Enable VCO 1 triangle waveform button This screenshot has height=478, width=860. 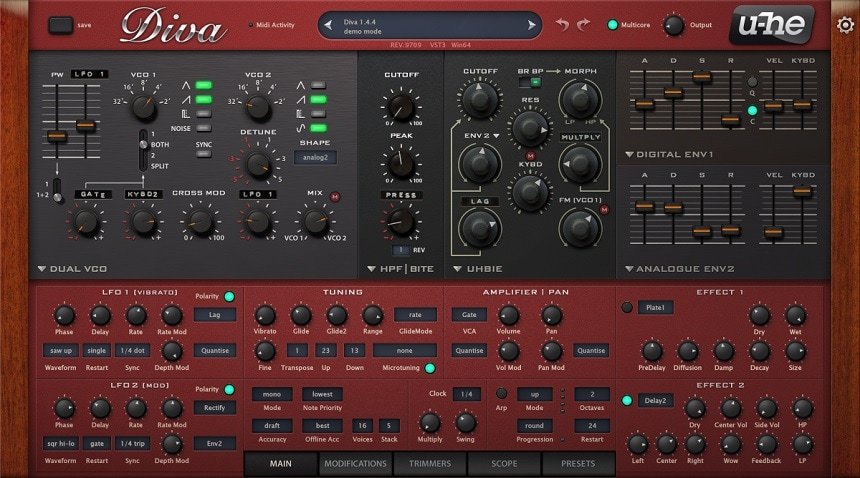[203, 85]
